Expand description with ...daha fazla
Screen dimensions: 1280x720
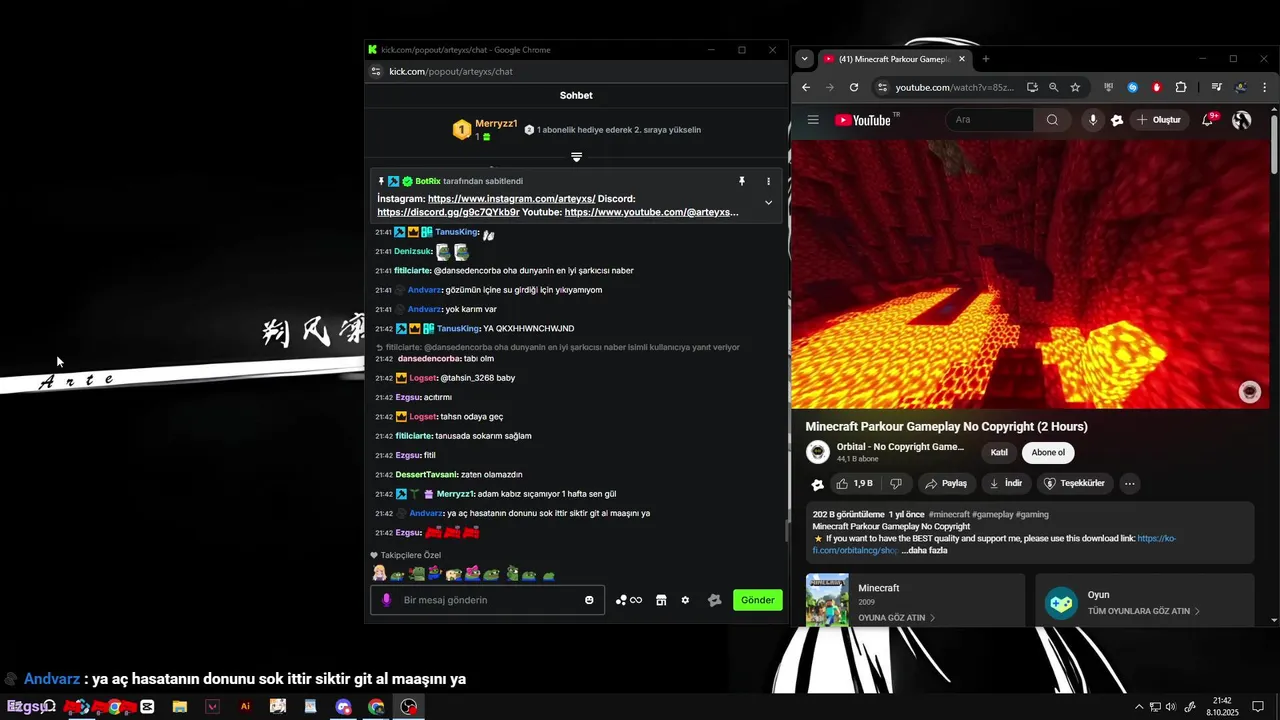[x=924, y=550]
